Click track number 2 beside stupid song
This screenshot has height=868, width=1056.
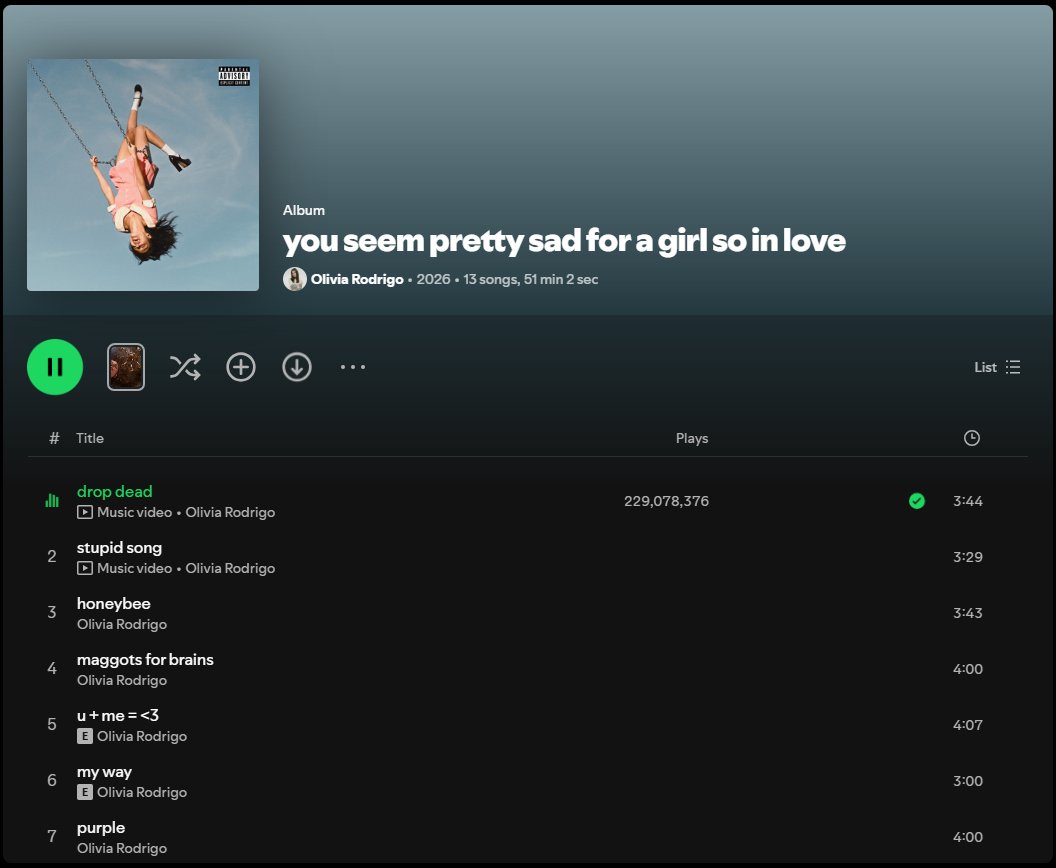[52, 556]
